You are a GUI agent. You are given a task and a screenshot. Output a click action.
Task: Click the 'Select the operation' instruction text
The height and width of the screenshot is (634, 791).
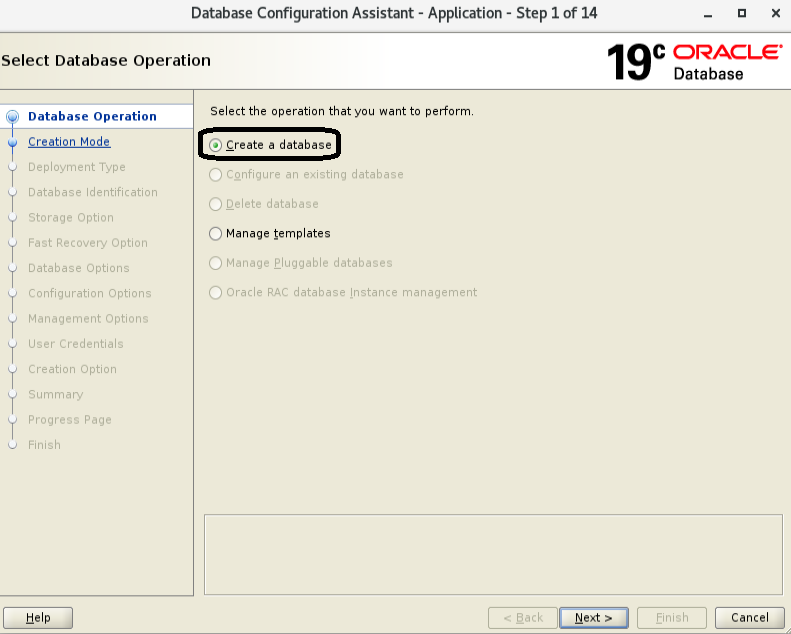tap(342, 111)
